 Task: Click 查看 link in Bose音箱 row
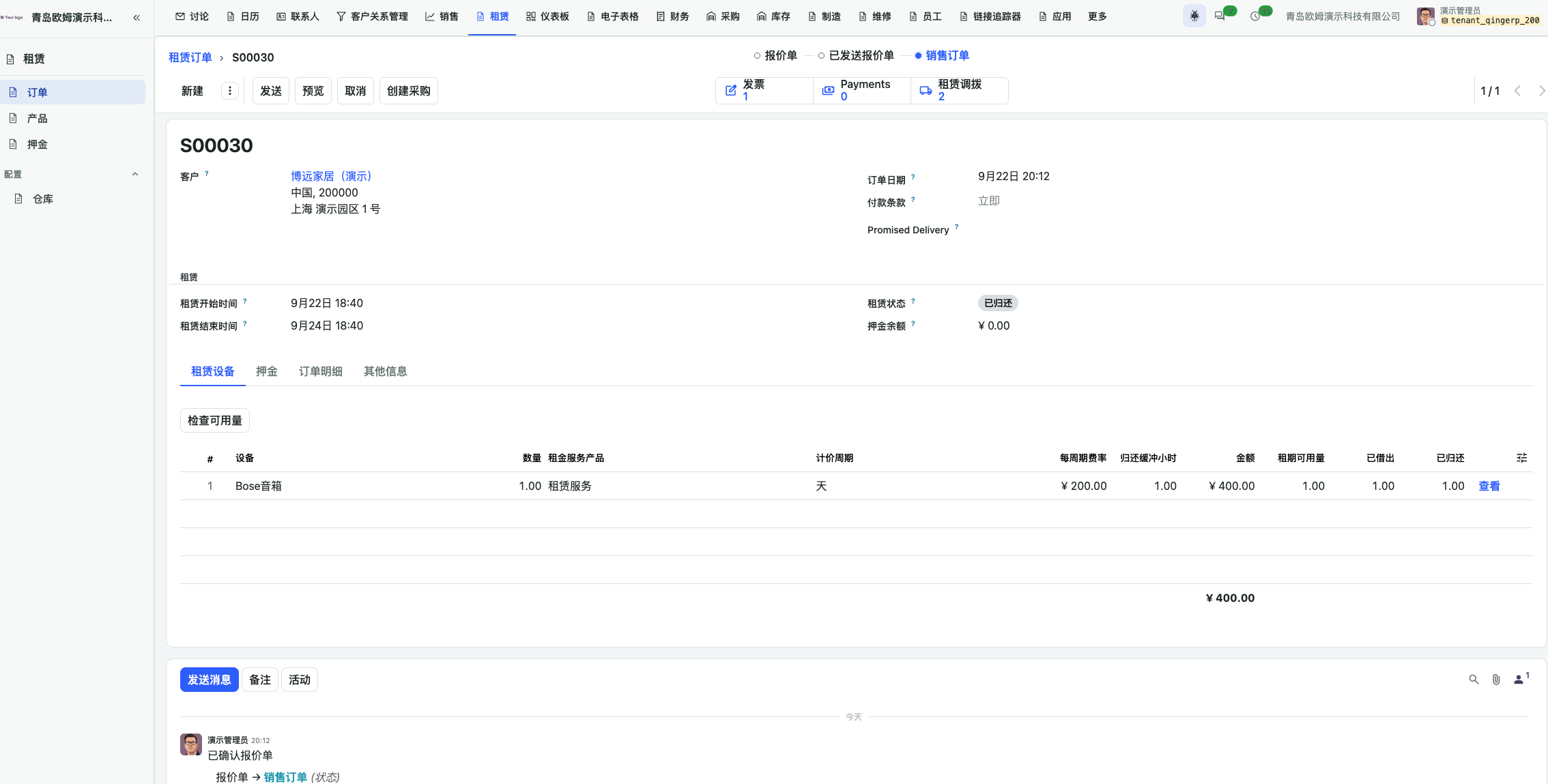(x=1489, y=486)
